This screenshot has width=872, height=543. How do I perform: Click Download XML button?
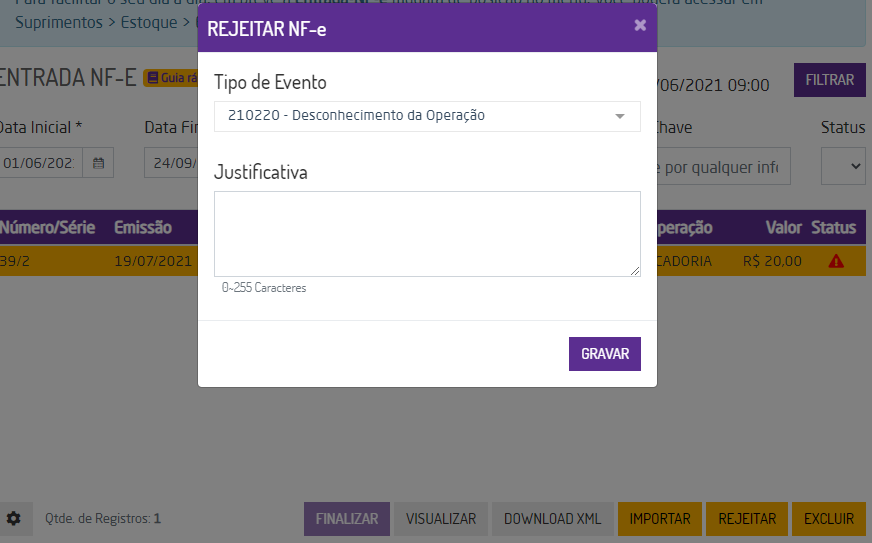tap(552, 519)
